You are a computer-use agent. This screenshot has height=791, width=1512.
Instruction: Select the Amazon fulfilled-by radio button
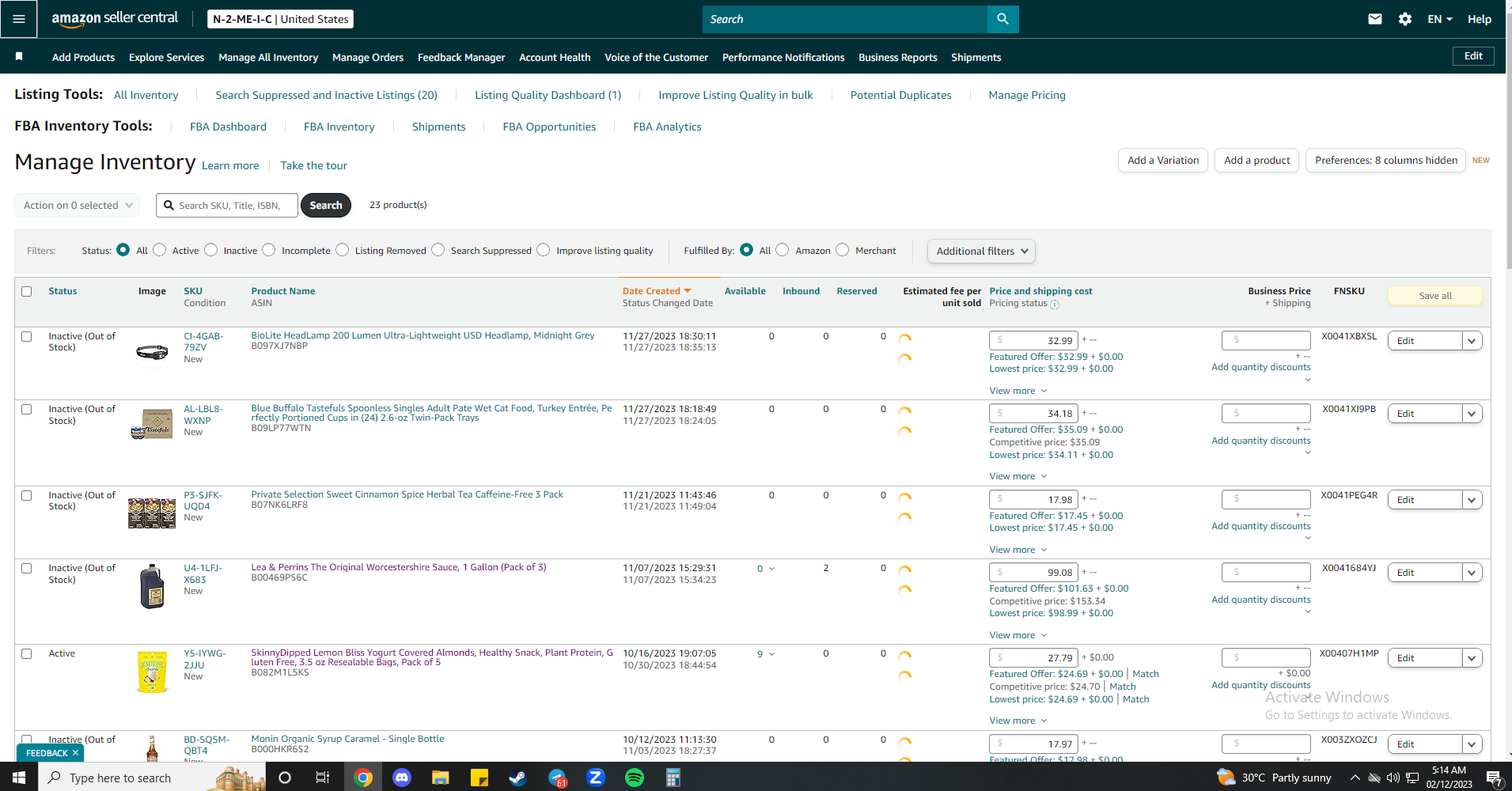[x=783, y=250]
